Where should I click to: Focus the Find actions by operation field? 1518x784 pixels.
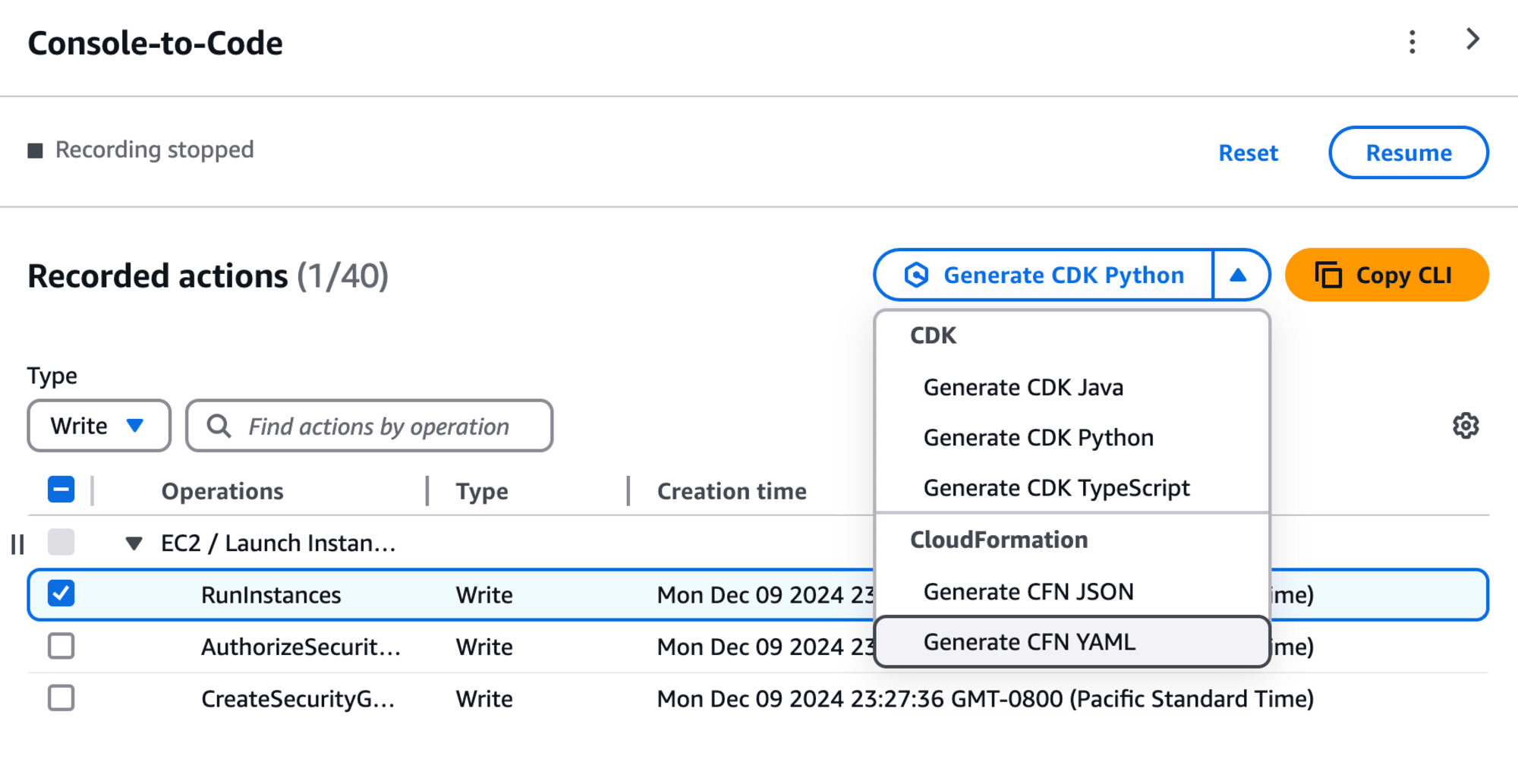[x=369, y=426]
